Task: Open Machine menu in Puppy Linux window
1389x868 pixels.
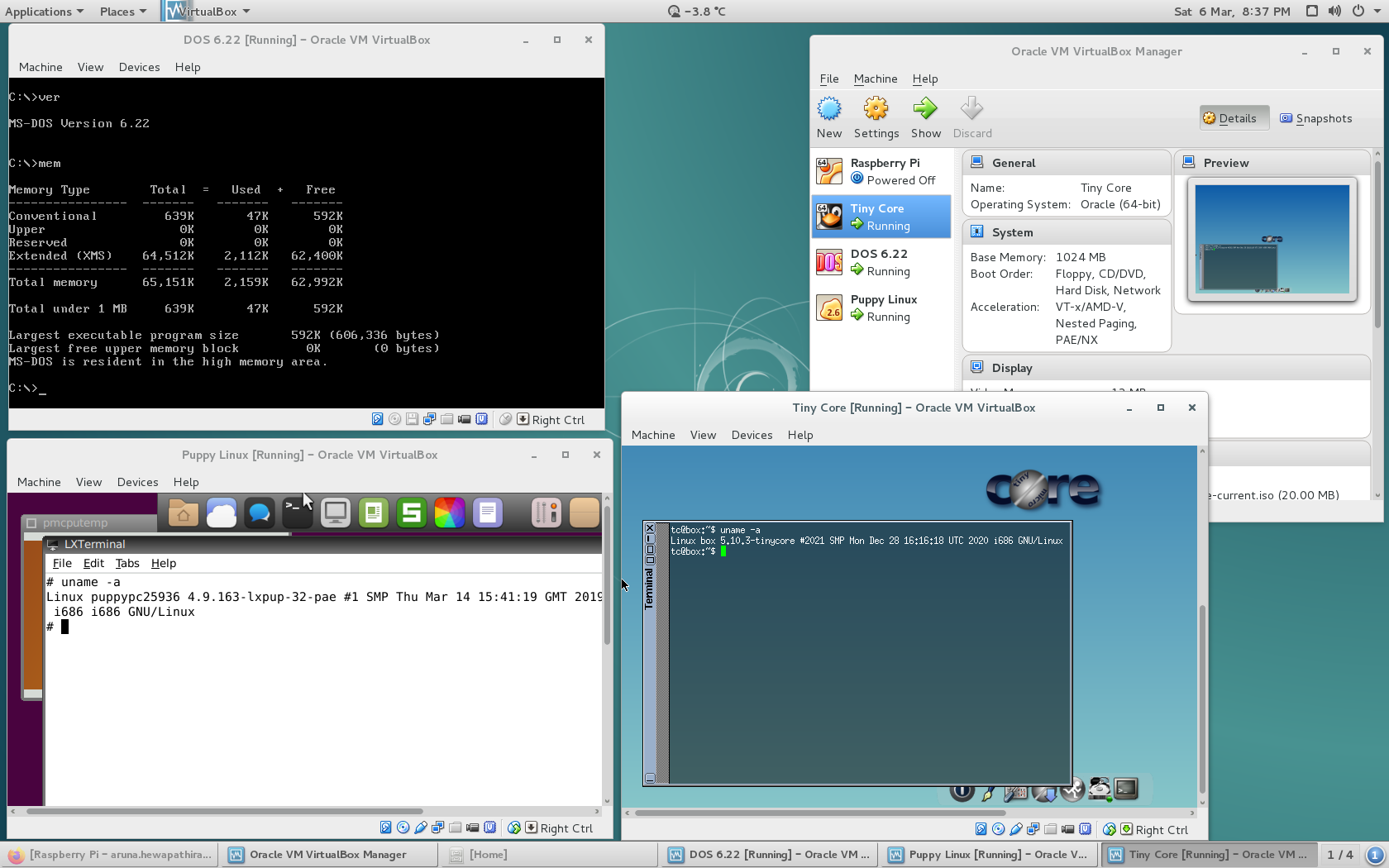Action: click(39, 482)
